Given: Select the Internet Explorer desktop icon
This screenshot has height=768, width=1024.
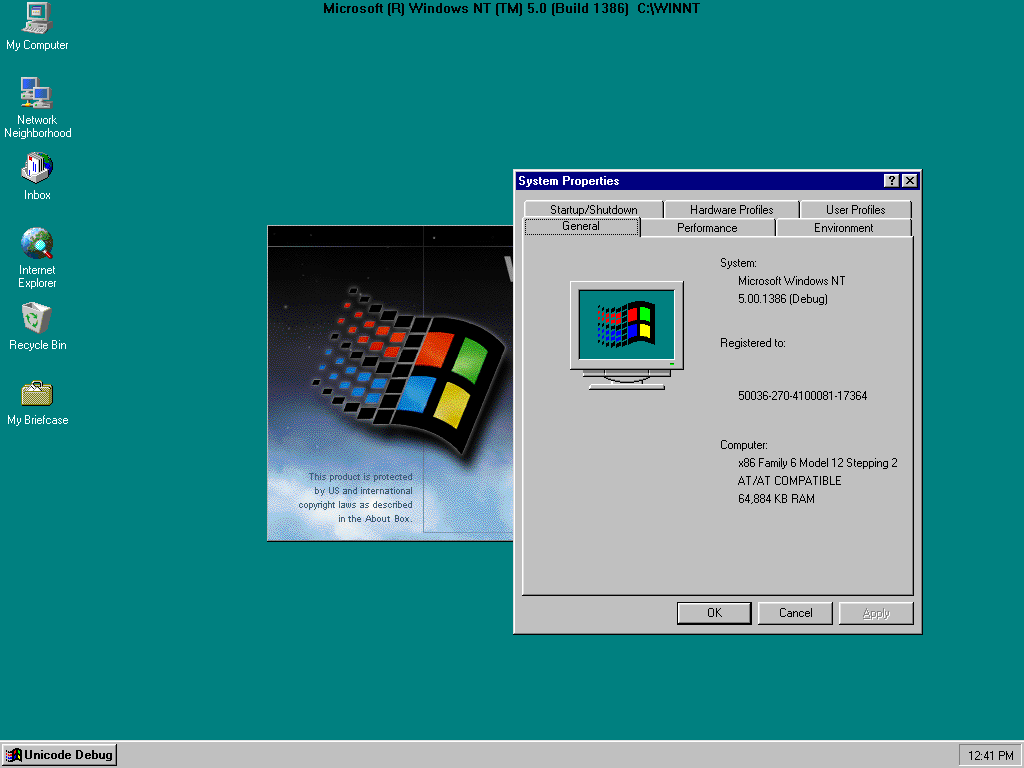Looking at the screenshot, I should coord(37,258).
